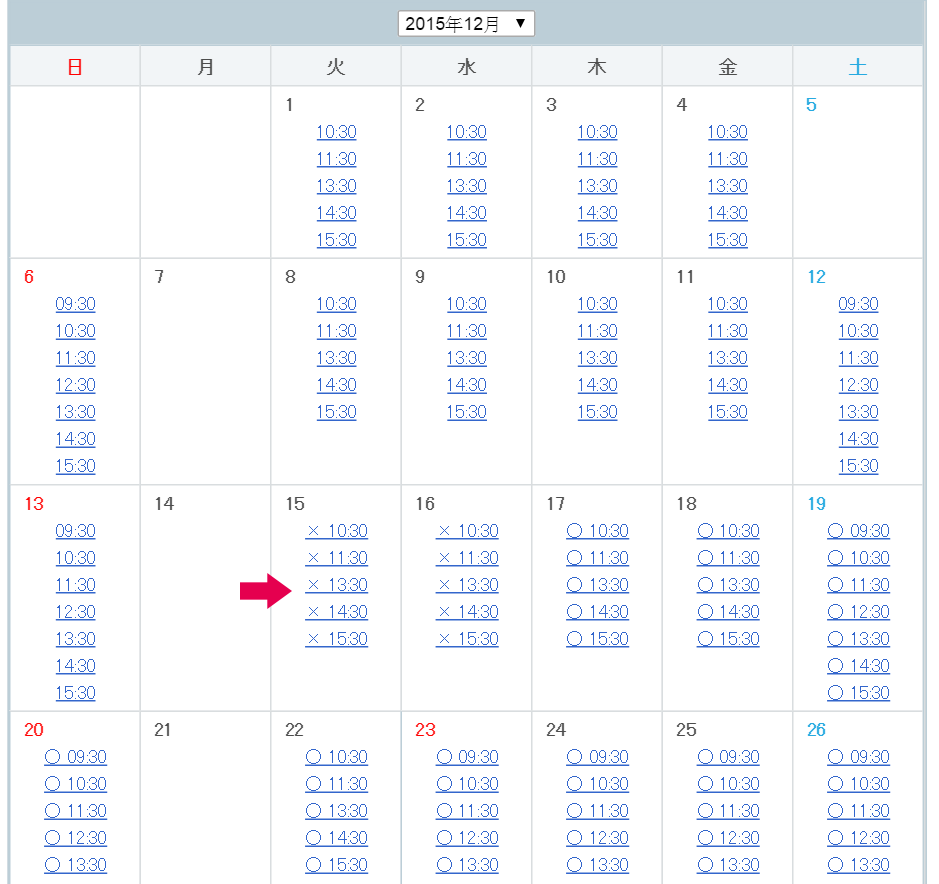This screenshot has width=939, height=884.
Task: Select 11:30 on December 4
Action: pos(728,159)
